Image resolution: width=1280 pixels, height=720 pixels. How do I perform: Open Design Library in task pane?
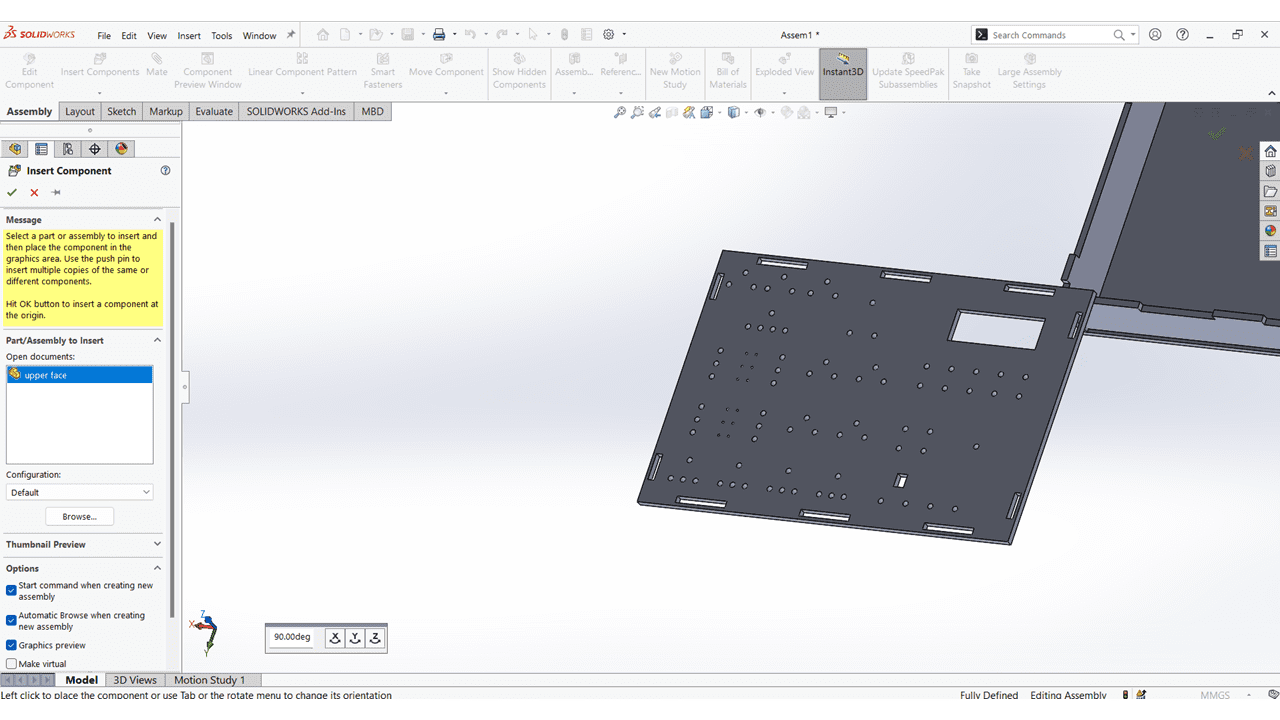[1270, 171]
